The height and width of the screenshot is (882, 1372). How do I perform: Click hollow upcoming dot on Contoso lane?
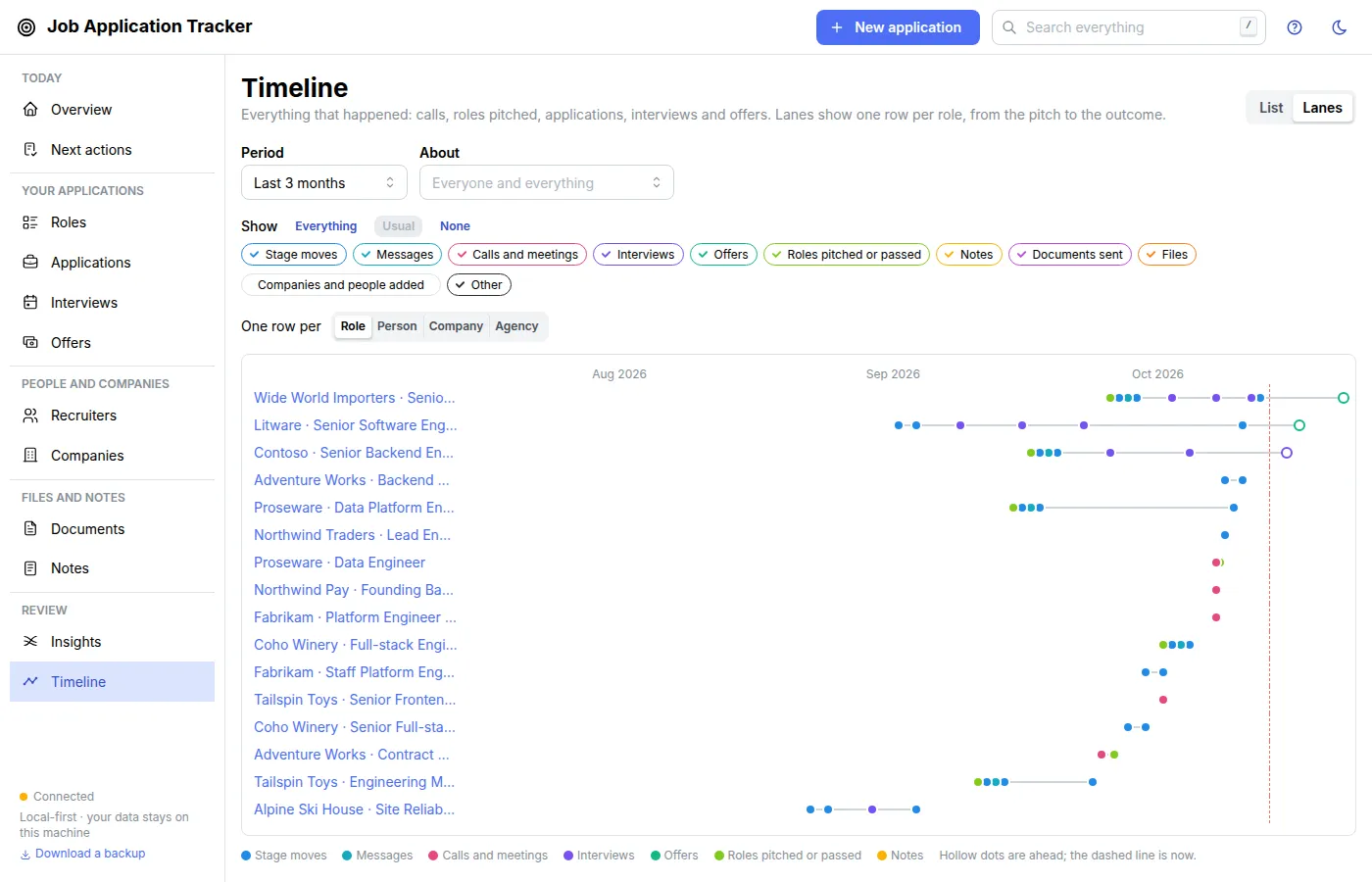pos(1287,453)
